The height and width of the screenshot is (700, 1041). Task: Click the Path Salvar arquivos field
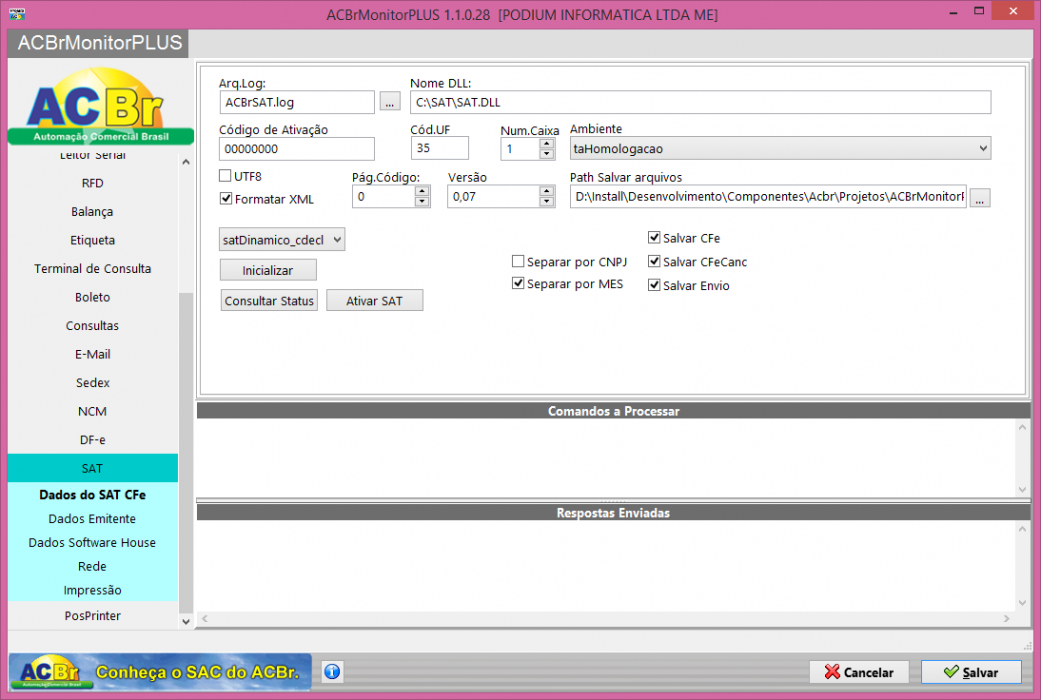[768, 197]
